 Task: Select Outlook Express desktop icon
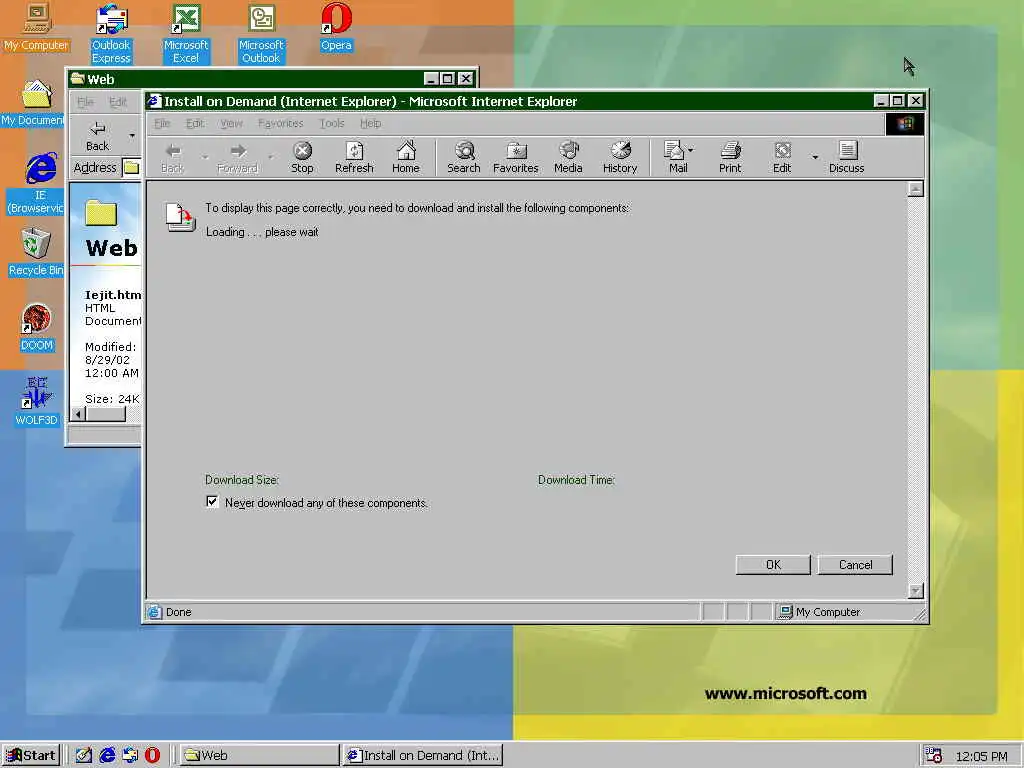[x=111, y=33]
